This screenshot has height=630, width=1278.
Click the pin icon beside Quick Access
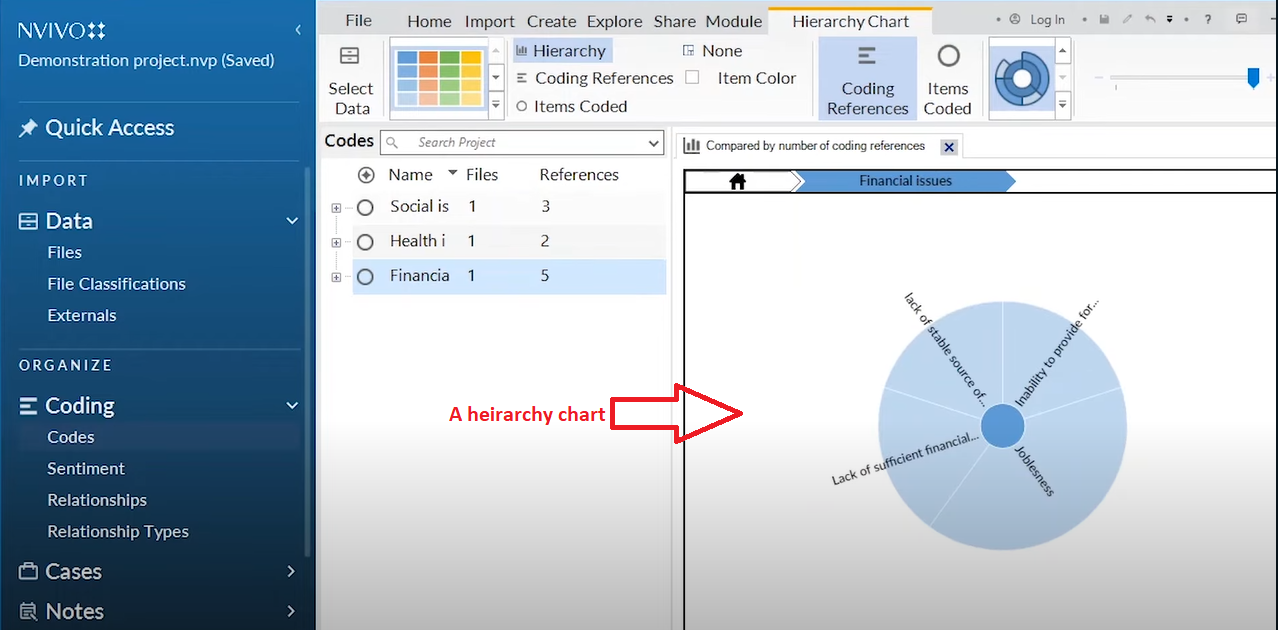coord(28,128)
